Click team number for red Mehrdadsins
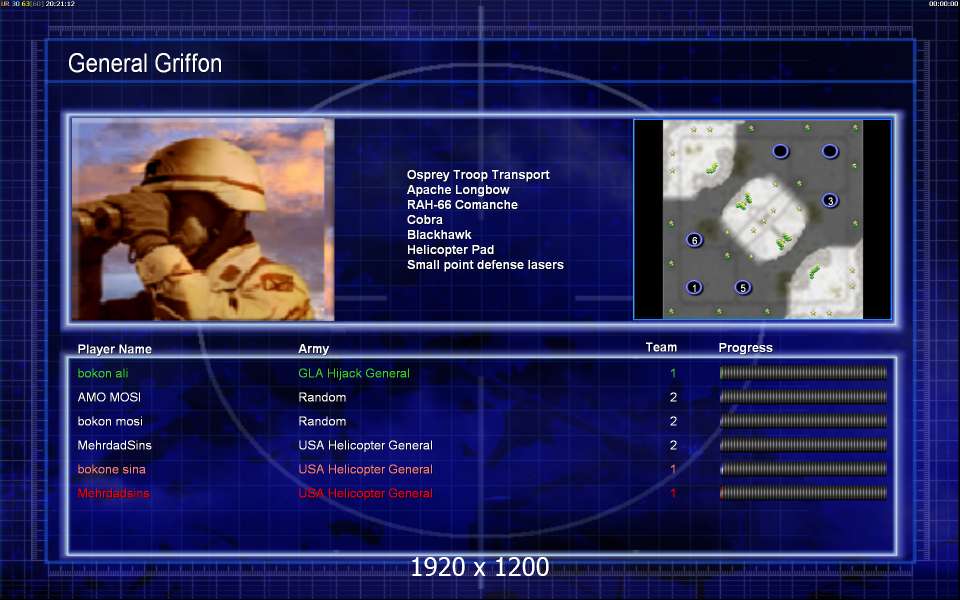This screenshot has height=600, width=960. 673,493
